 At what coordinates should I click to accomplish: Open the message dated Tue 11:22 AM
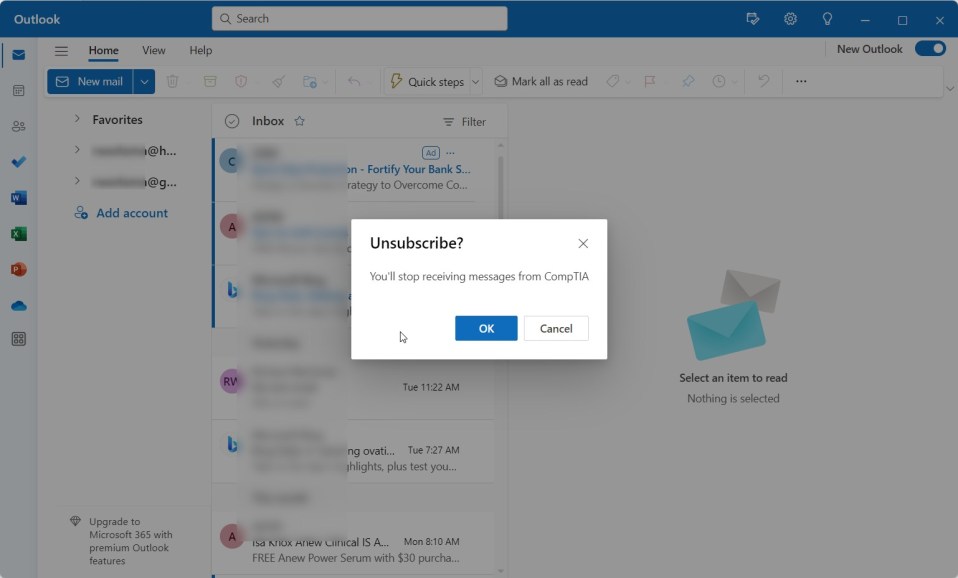[354, 387]
